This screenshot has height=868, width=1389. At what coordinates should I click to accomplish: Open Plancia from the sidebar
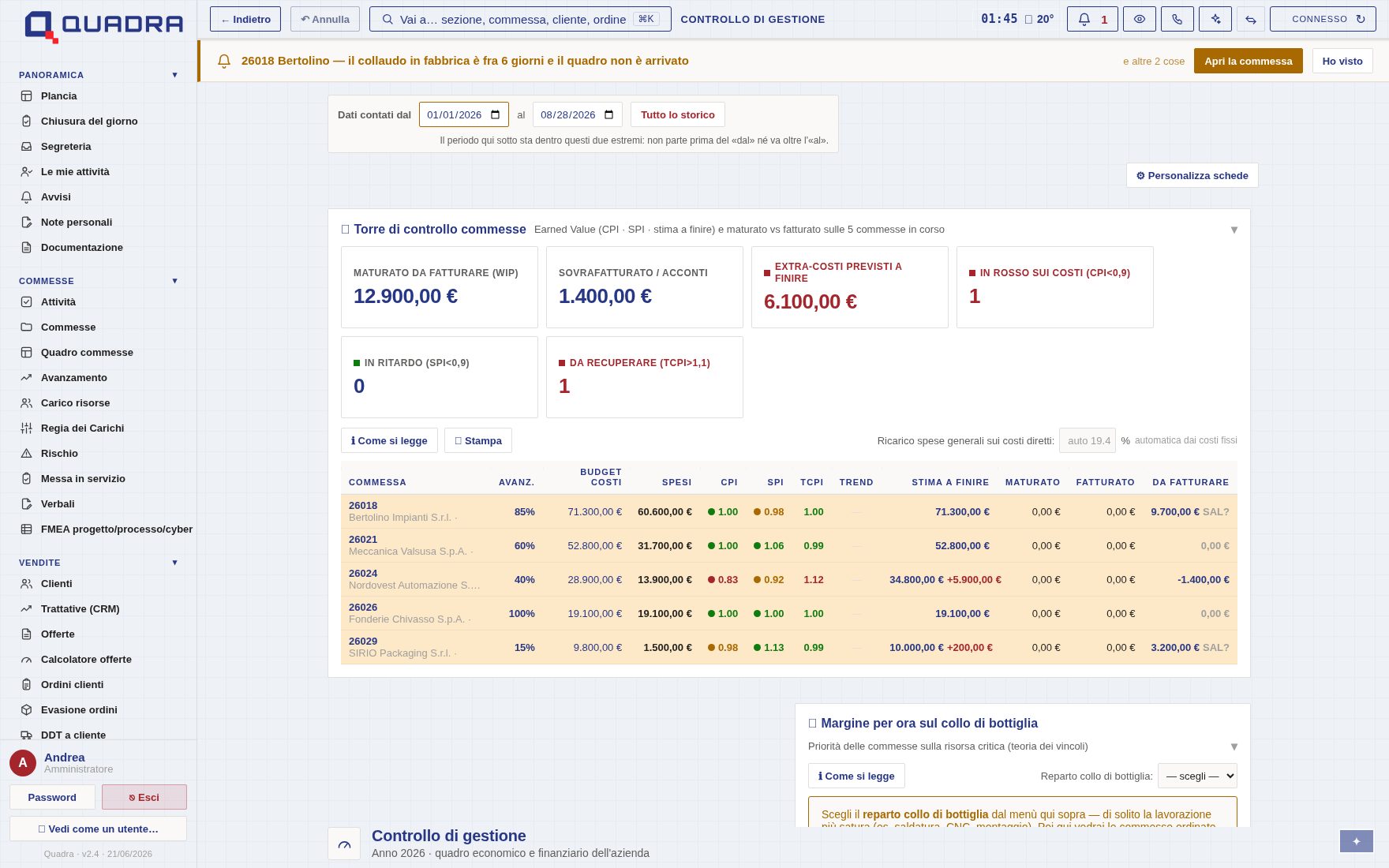point(98,96)
